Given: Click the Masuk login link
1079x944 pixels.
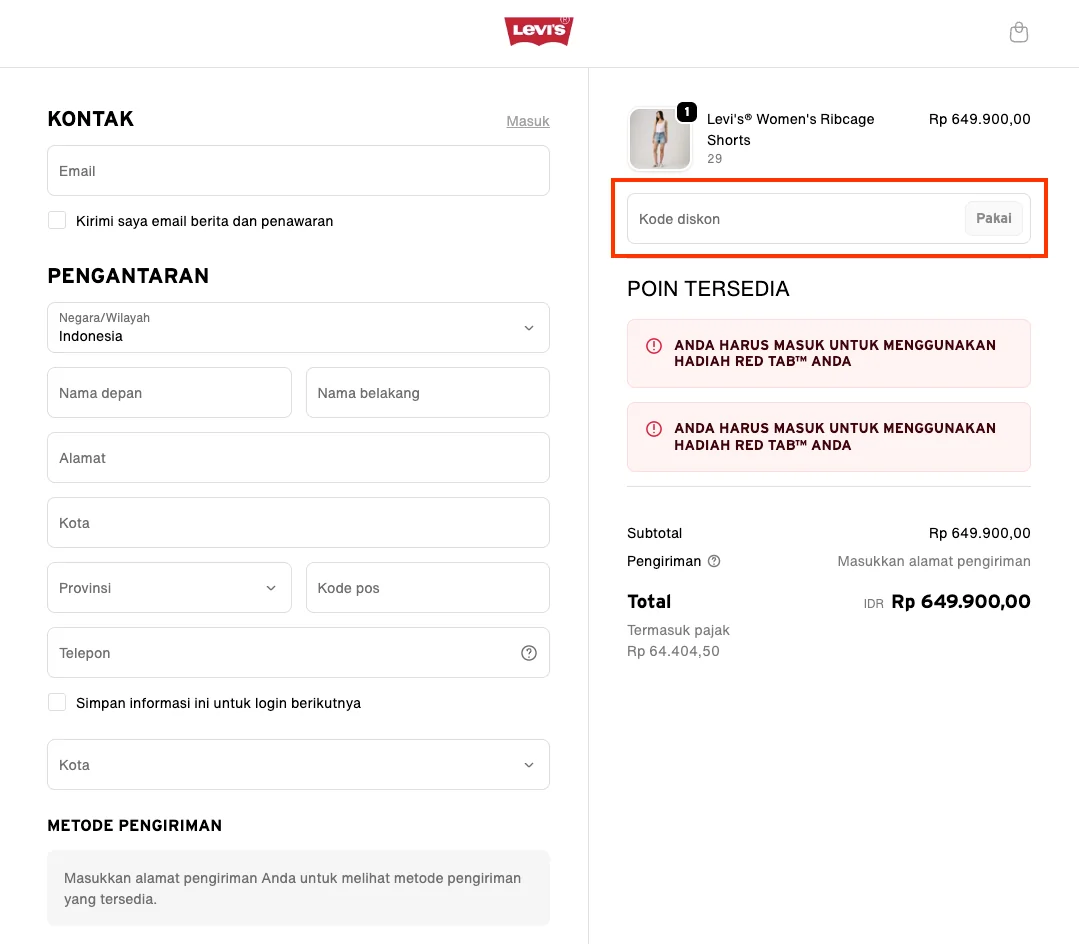Looking at the screenshot, I should tap(528, 121).
